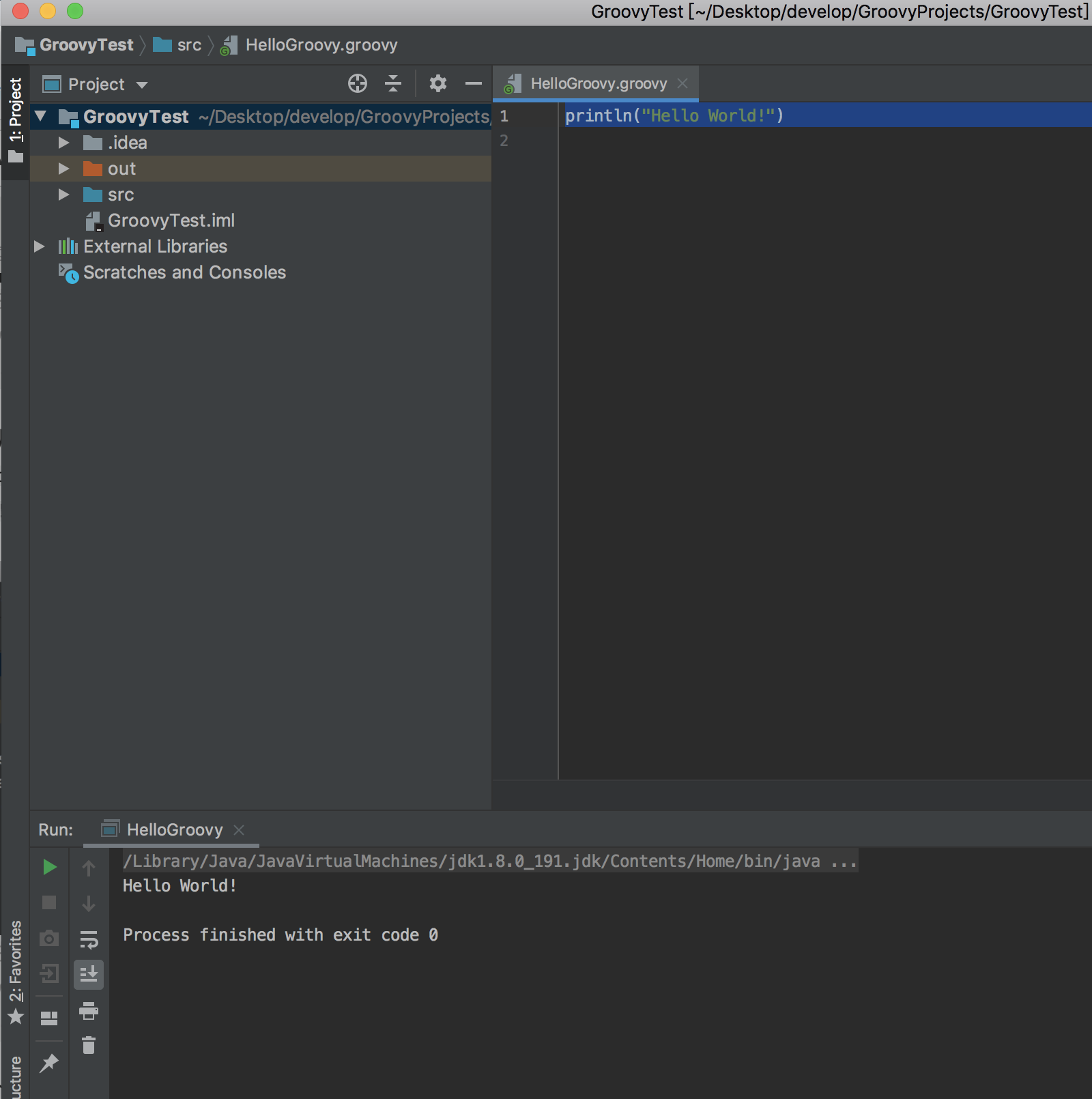Click the Exit icon in Run toolbar
The width and height of the screenshot is (1092, 1099).
coord(49,973)
